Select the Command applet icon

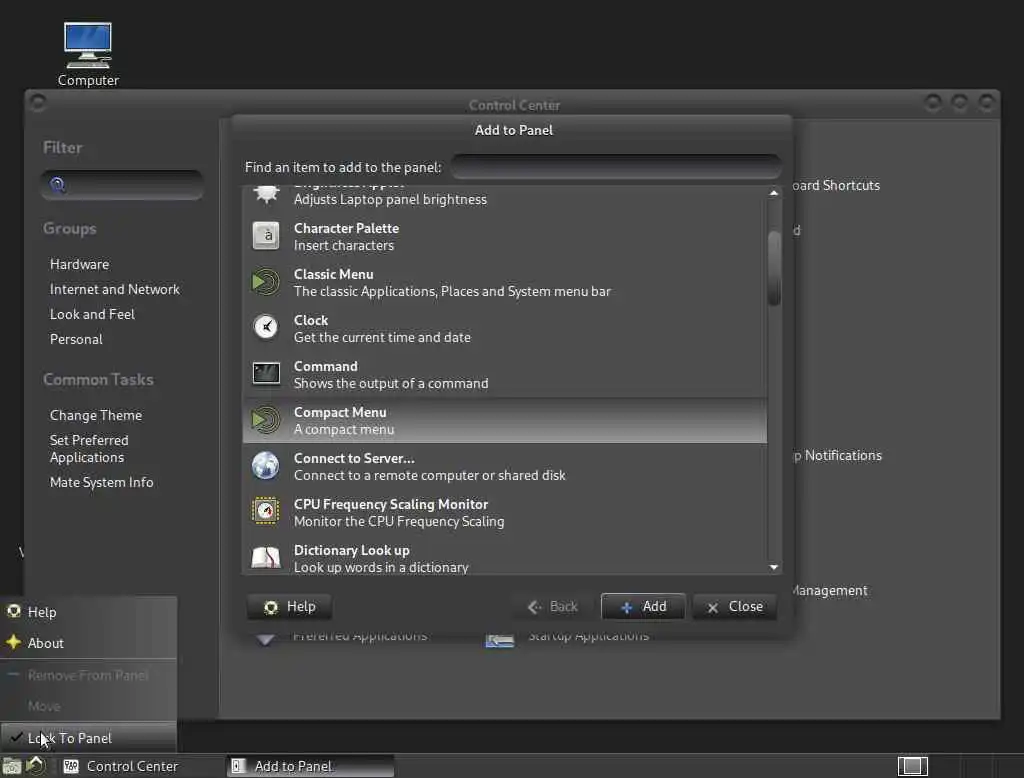266,374
